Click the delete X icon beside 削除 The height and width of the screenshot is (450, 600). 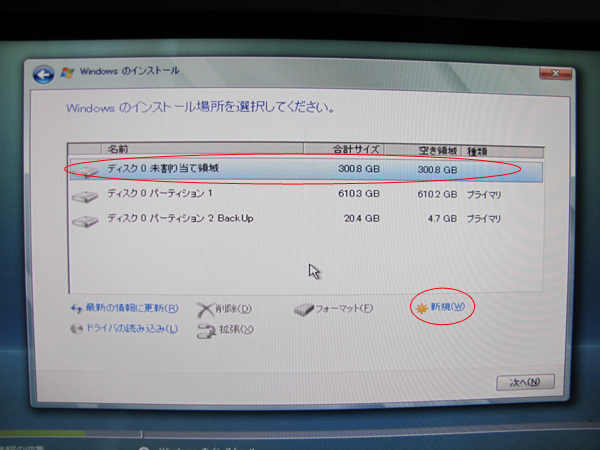[205, 310]
